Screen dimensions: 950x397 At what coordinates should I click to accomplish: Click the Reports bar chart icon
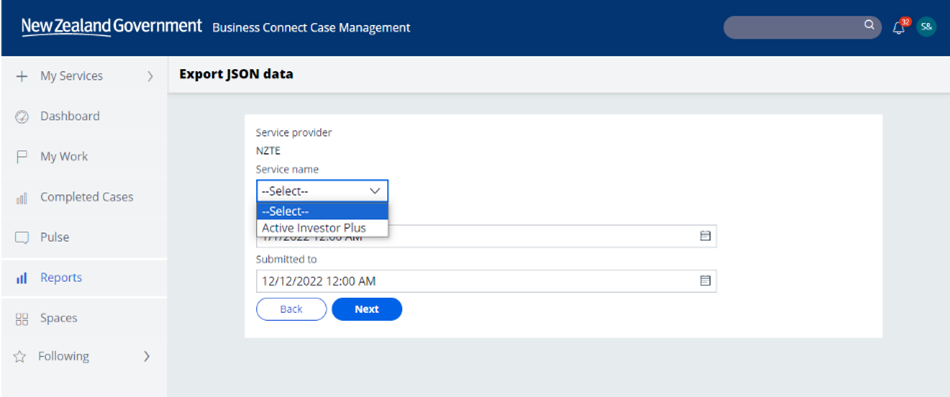coord(21,278)
